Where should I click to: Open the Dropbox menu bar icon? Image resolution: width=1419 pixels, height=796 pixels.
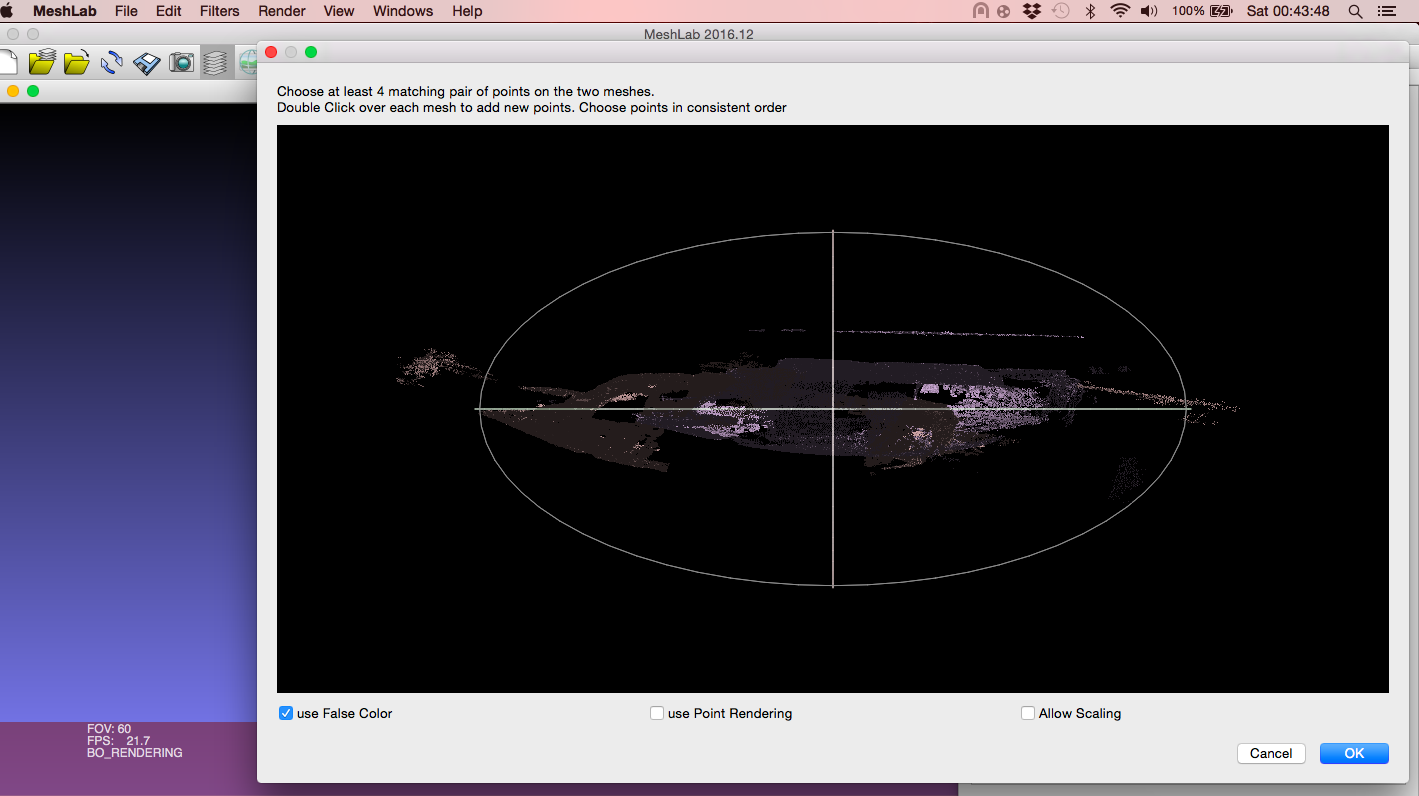point(1031,11)
